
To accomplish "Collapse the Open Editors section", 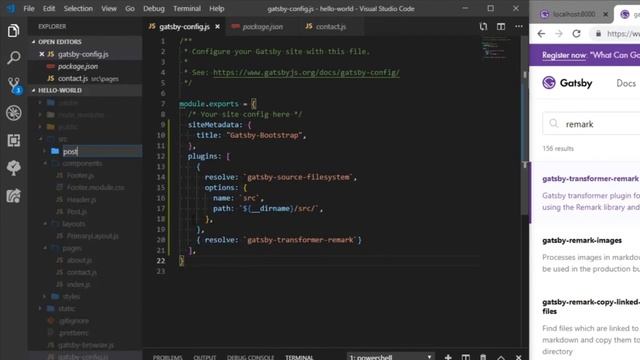I will pyautogui.click(x=33, y=42).
